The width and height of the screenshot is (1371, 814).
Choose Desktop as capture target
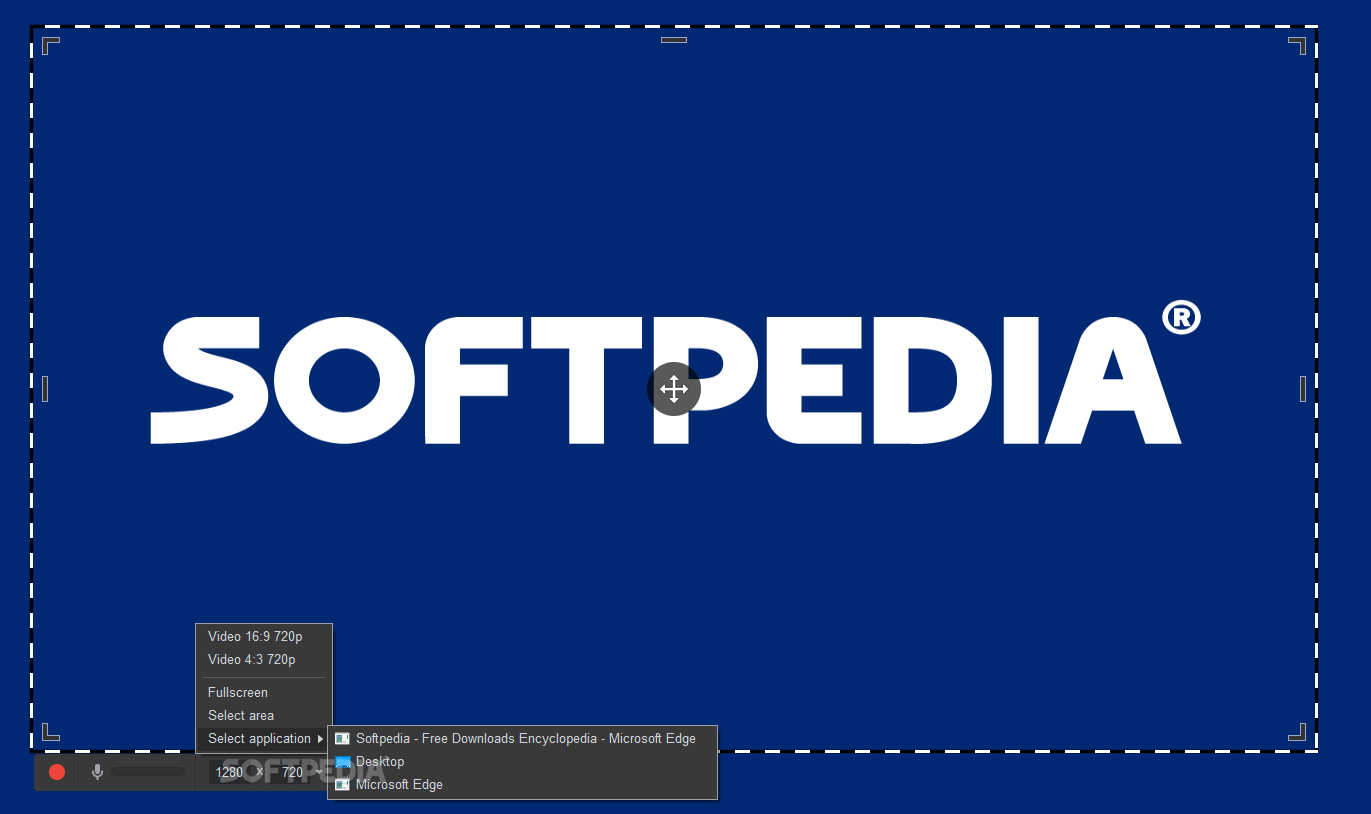click(522, 761)
